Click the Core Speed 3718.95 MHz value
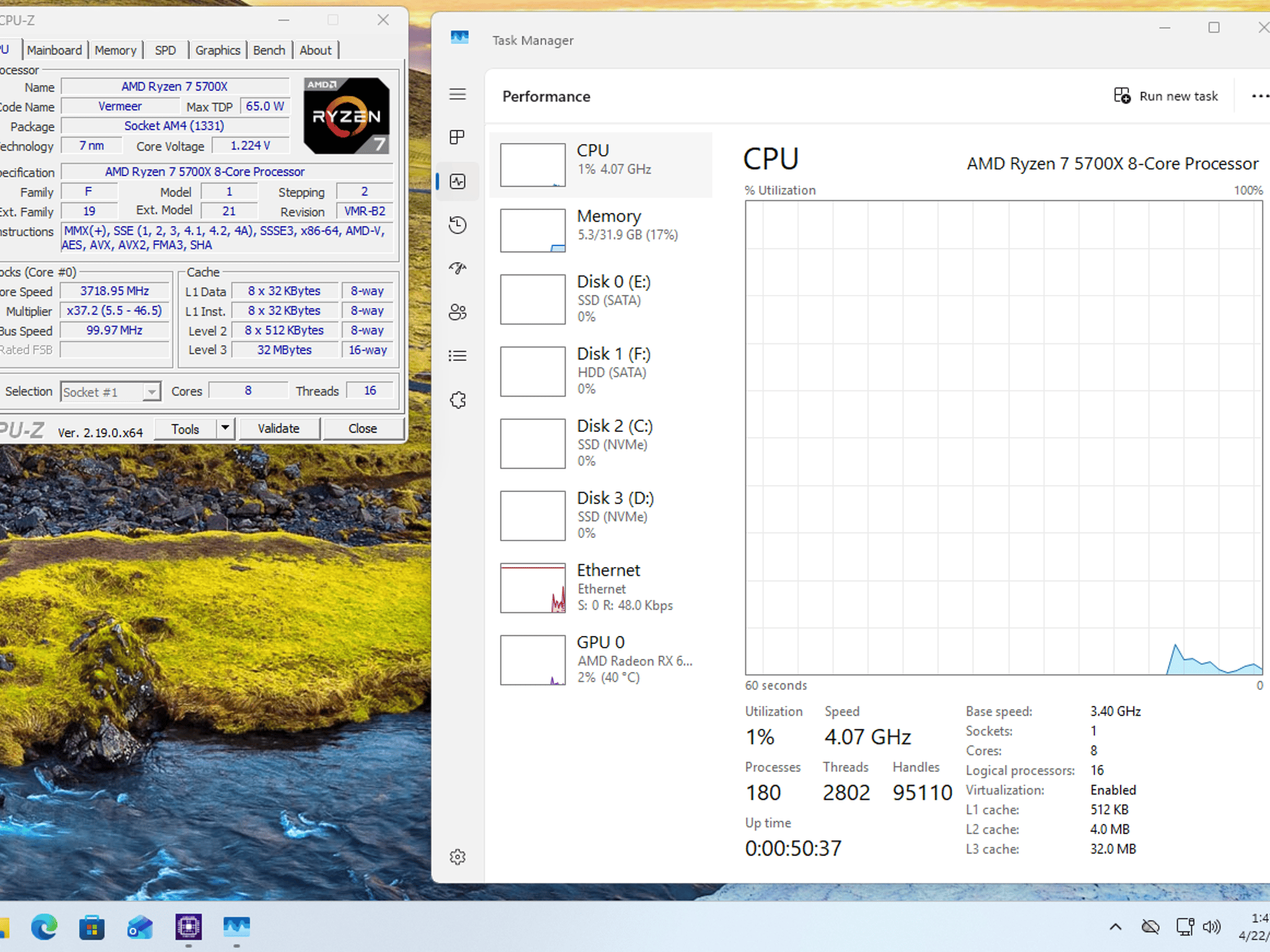The width and height of the screenshot is (1270, 952). [x=115, y=291]
